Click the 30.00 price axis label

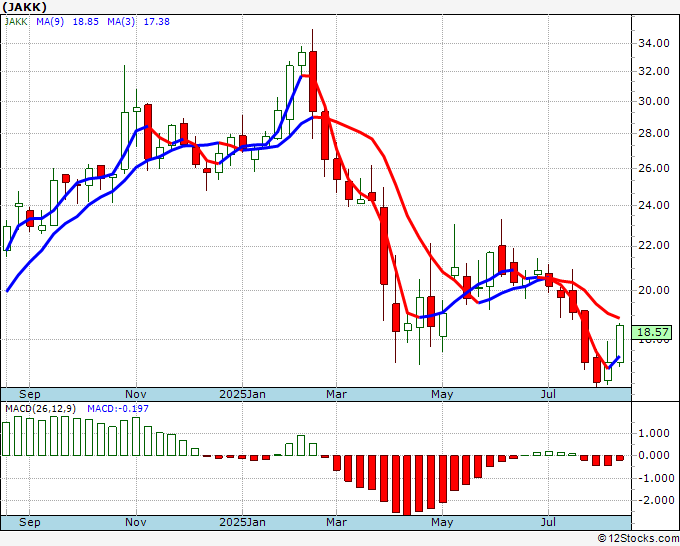tap(654, 101)
